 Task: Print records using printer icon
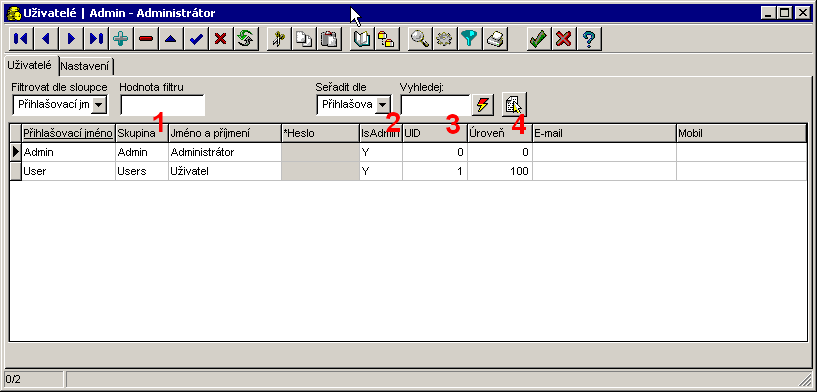pyautogui.click(x=494, y=39)
